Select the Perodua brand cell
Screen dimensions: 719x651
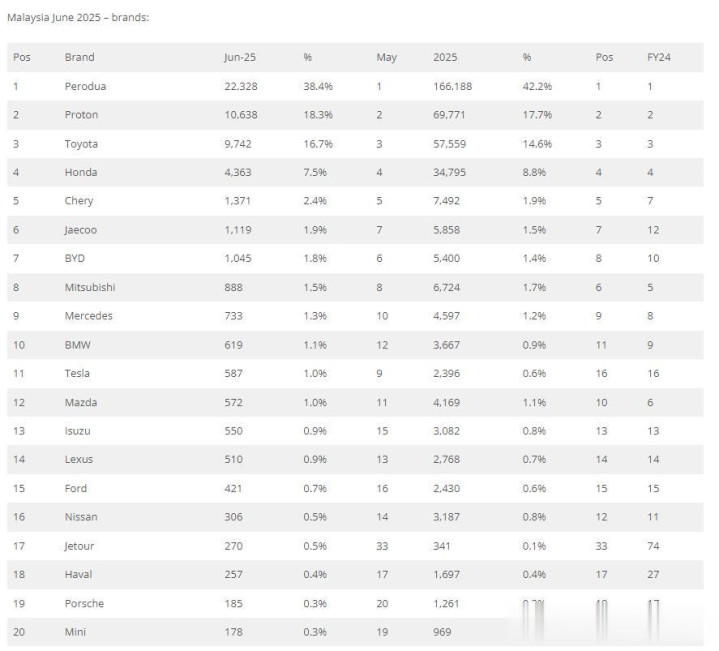pyautogui.click(x=85, y=86)
